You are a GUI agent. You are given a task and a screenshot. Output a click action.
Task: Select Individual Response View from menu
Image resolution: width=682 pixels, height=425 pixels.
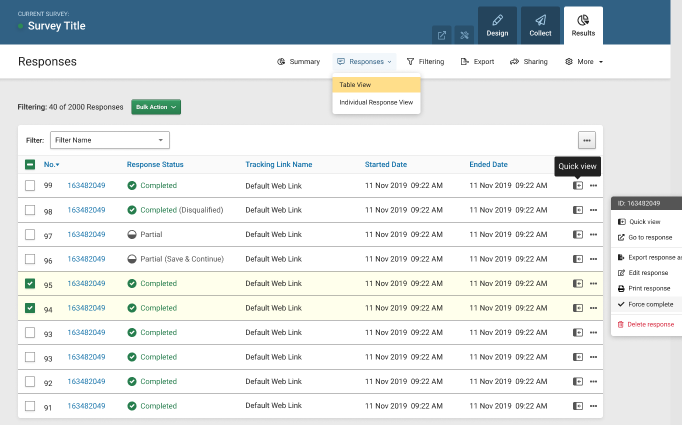click(x=376, y=102)
